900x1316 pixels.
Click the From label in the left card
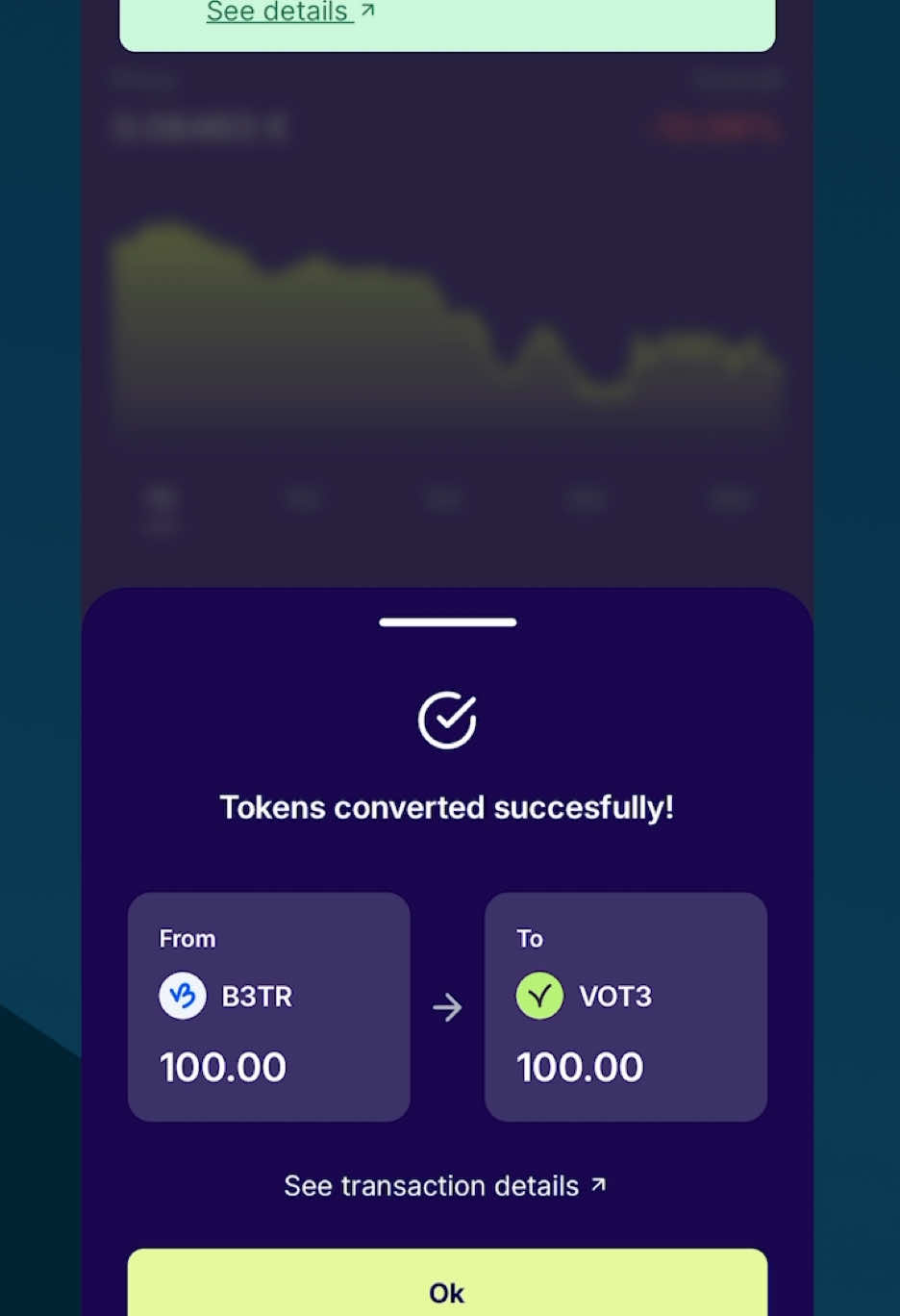(187, 938)
